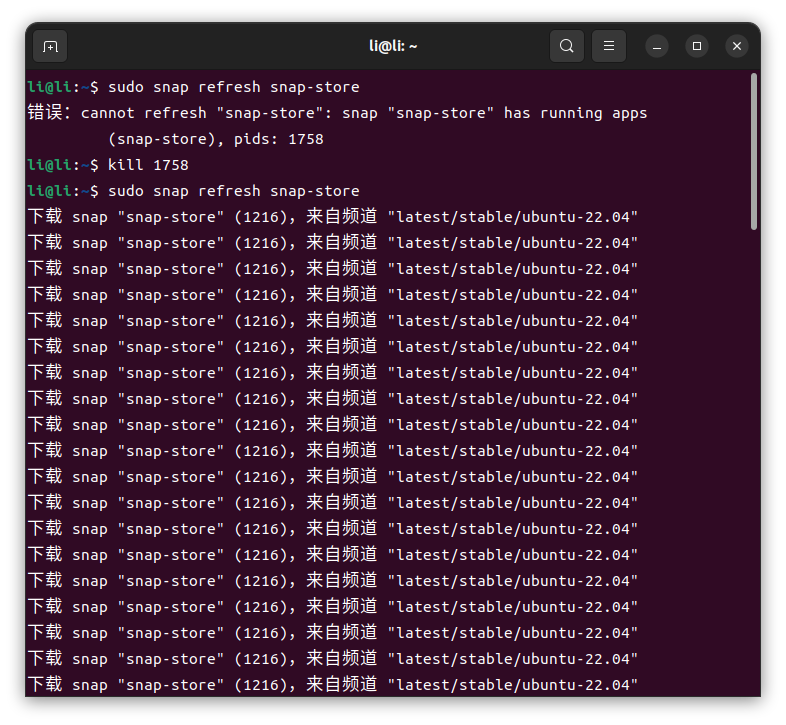786x725 pixels.
Task: Close the terminal window
Action: coord(737,46)
